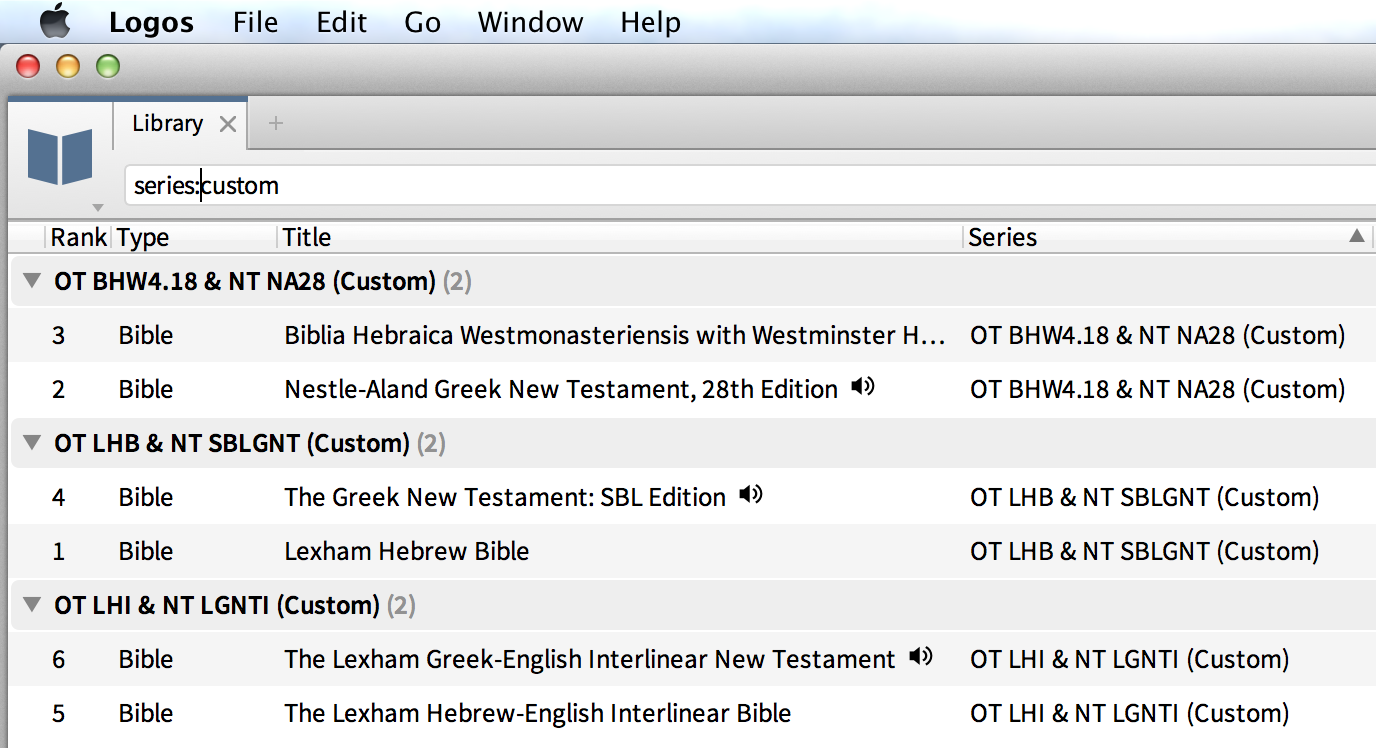Click Series cell of the Nestle-Aland row
This screenshot has width=1376, height=748.
pyautogui.click(x=1158, y=390)
